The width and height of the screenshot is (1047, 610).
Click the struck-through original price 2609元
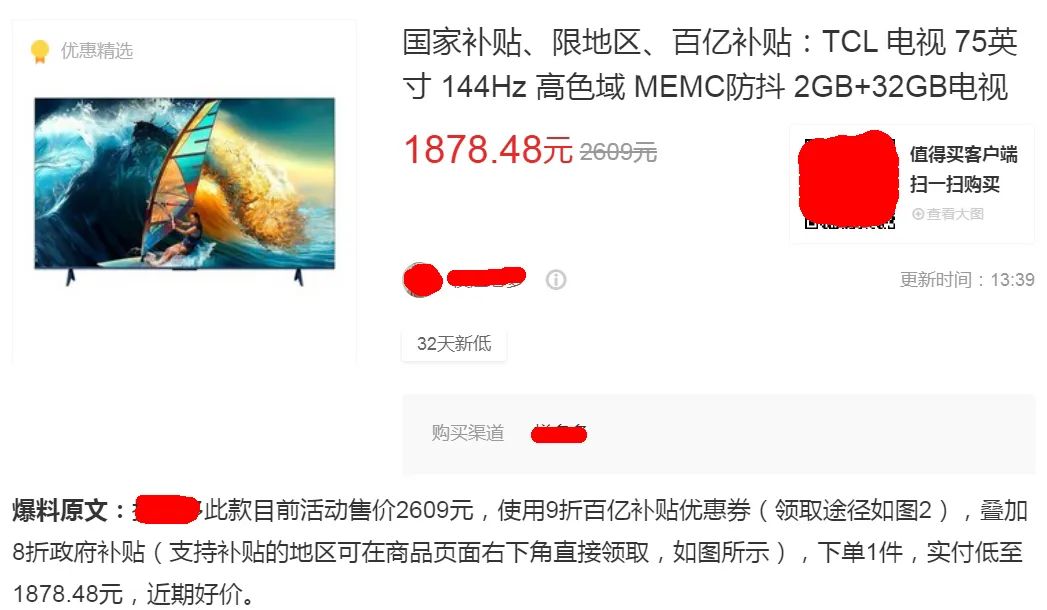pos(618,153)
